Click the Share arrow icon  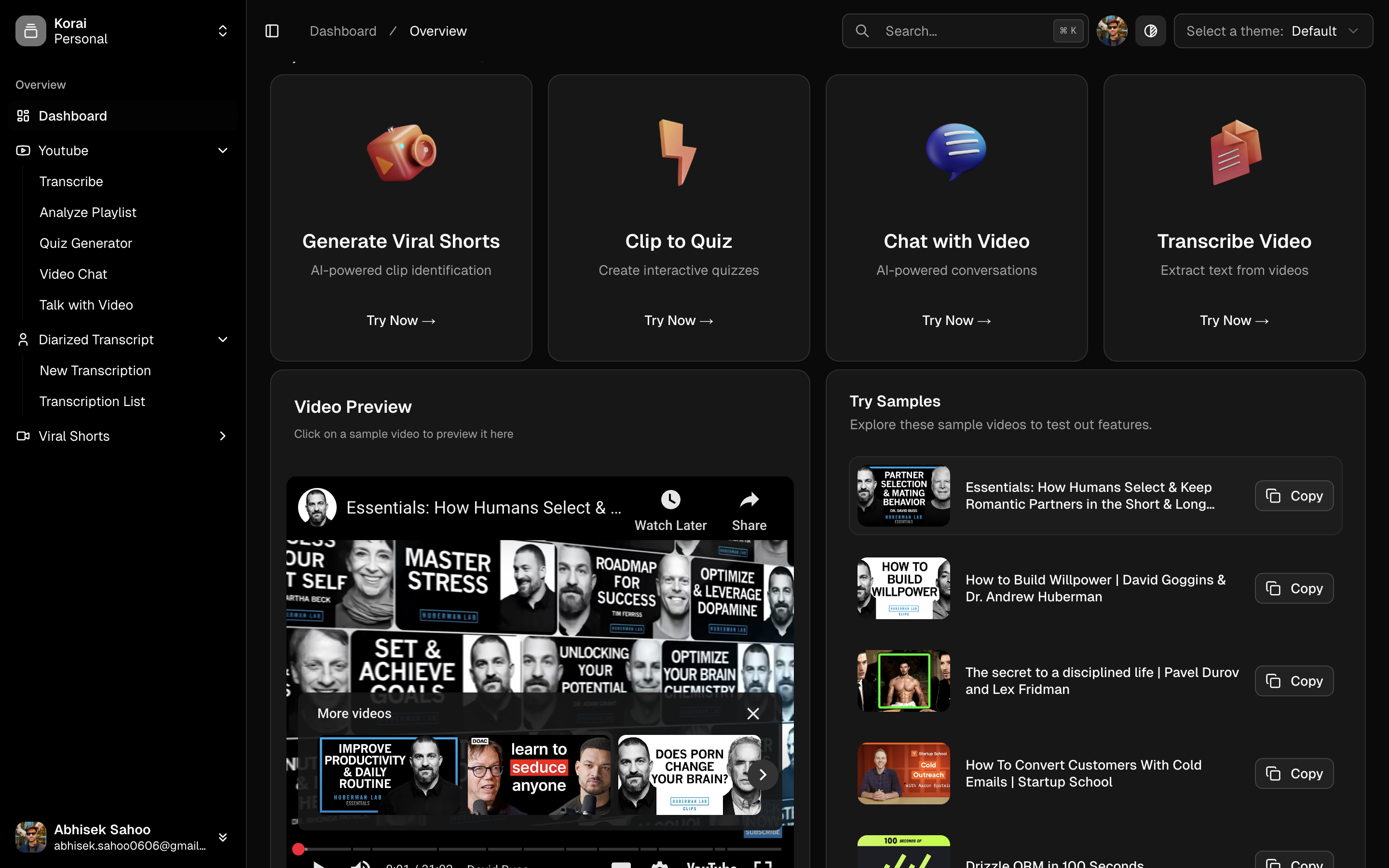point(749,500)
